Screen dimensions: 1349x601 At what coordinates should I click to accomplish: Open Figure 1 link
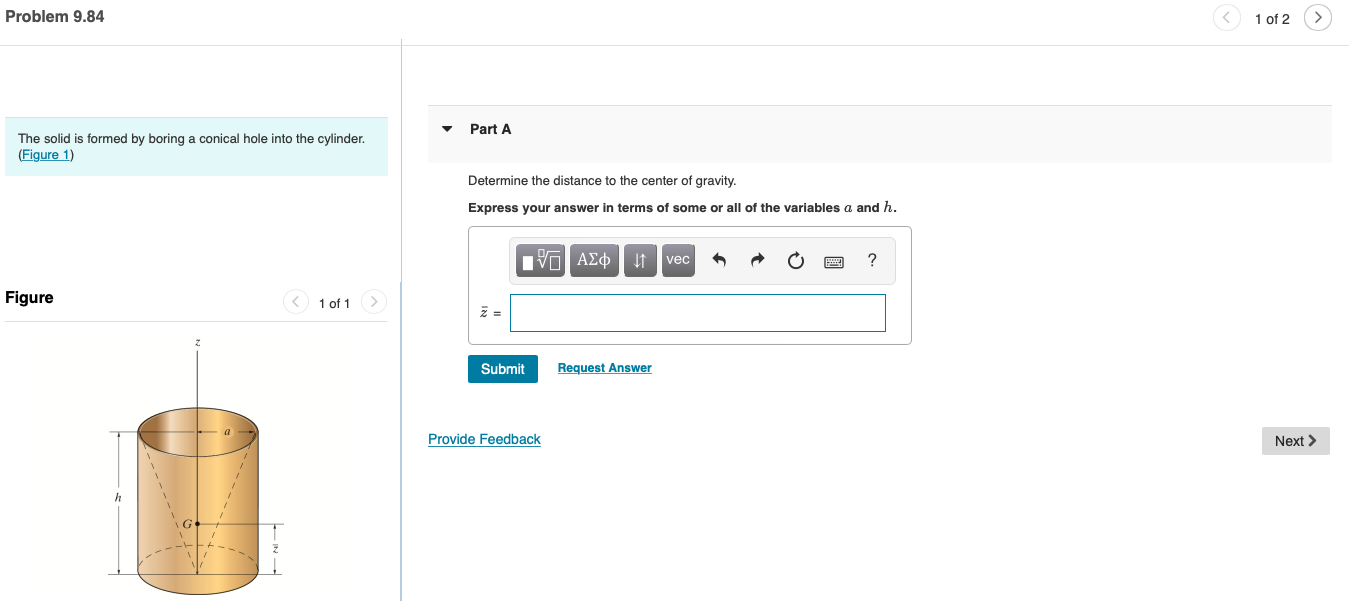click(x=44, y=154)
